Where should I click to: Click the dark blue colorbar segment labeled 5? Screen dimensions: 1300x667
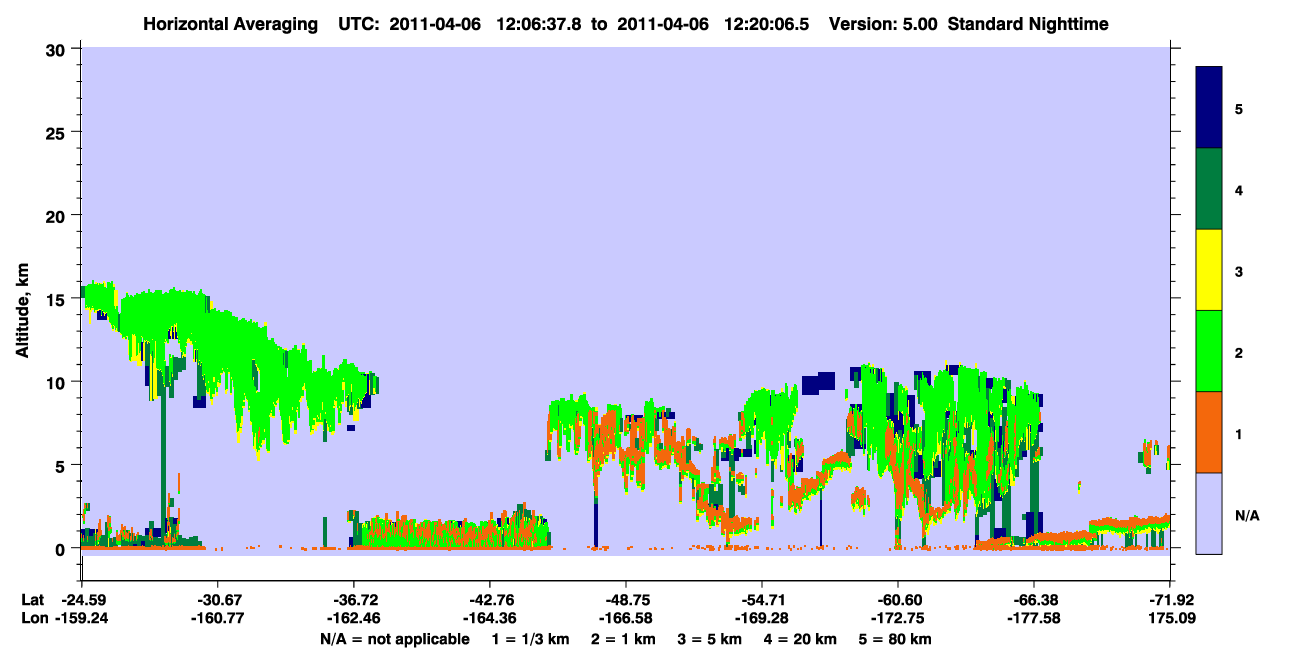point(1209,107)
